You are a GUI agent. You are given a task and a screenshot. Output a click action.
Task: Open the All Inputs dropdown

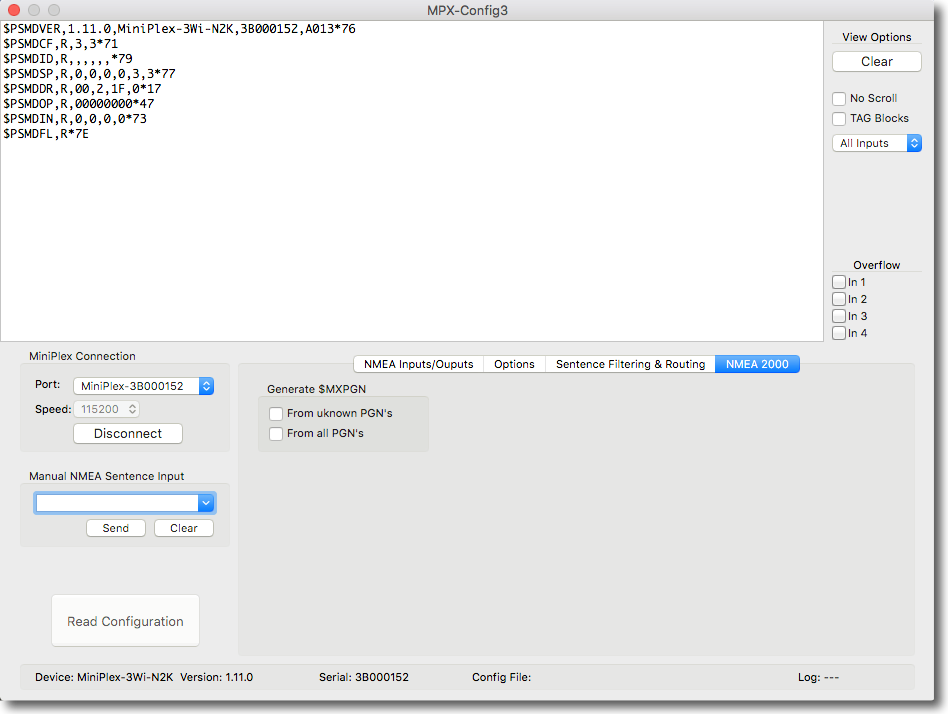pyautogui.click(x=876, y=143)
